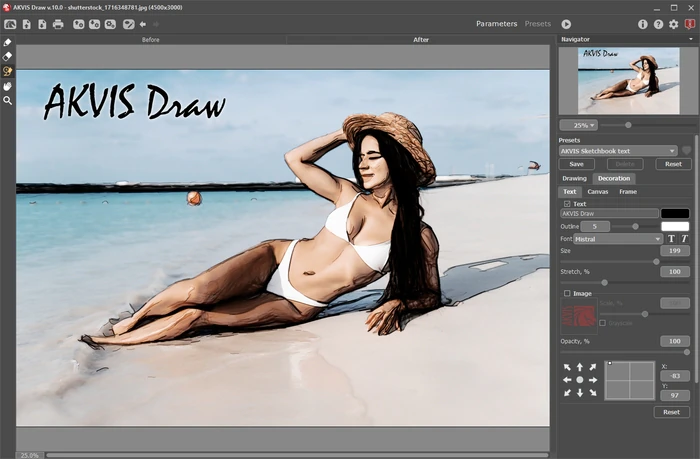This screenshot has width=700, height=459.
Task: Add the preset to favorites with the heart icon
Action: [687, 151]
